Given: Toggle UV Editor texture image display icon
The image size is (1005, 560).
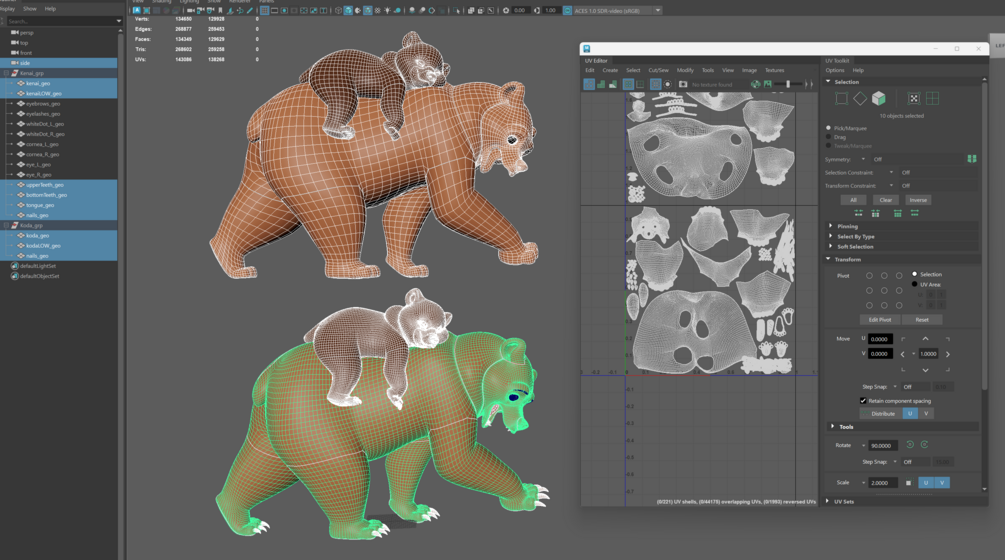Looking at the screenshot, I should click(x=767, y=84).
